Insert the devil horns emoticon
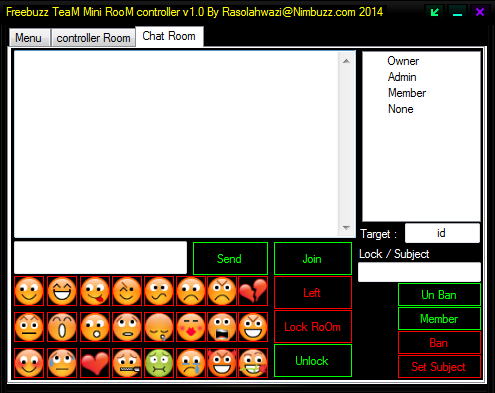Viewport: 495px width, 393px height. click(x=222, y=363)
